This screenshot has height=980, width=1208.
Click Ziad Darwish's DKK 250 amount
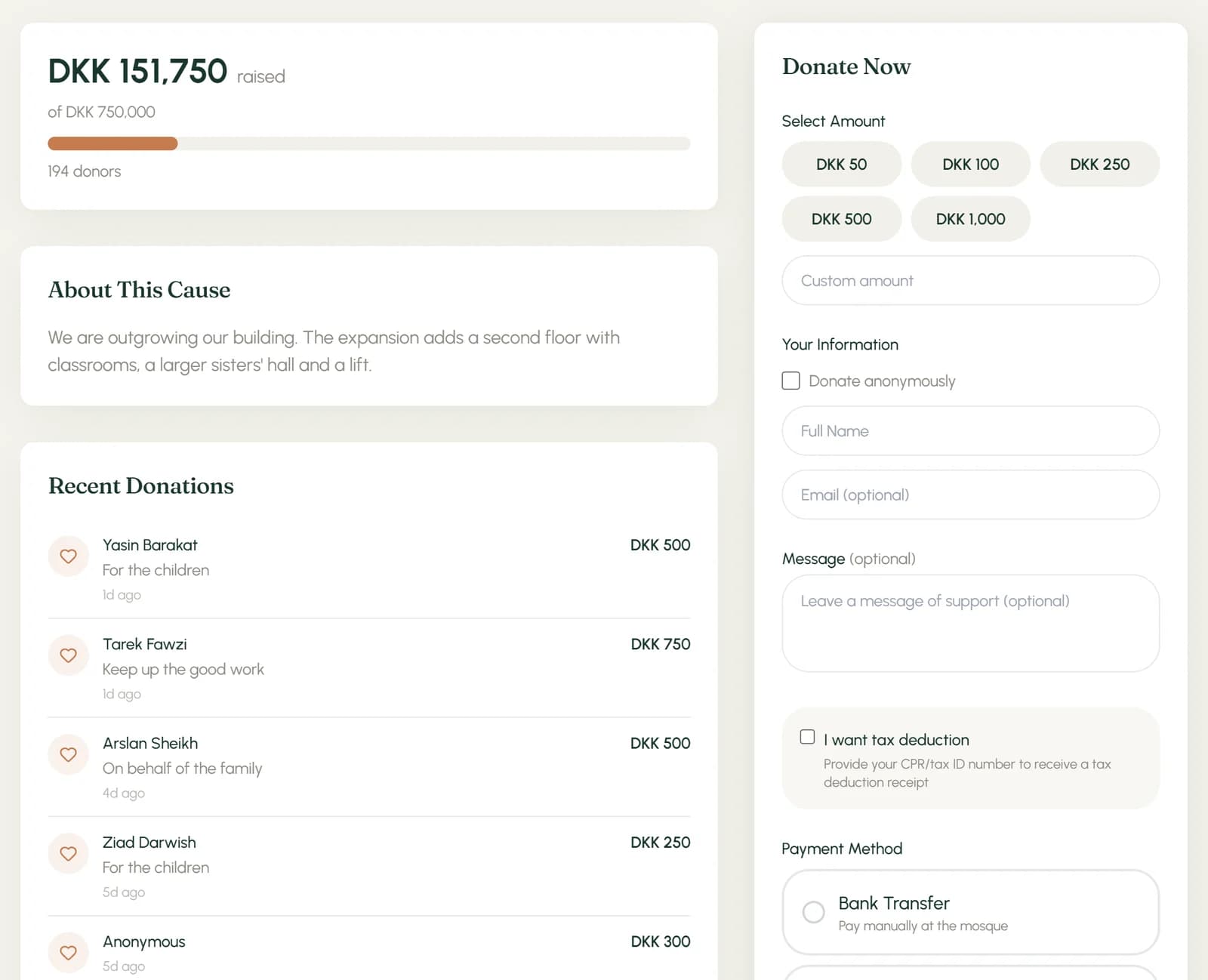point(661,842)
